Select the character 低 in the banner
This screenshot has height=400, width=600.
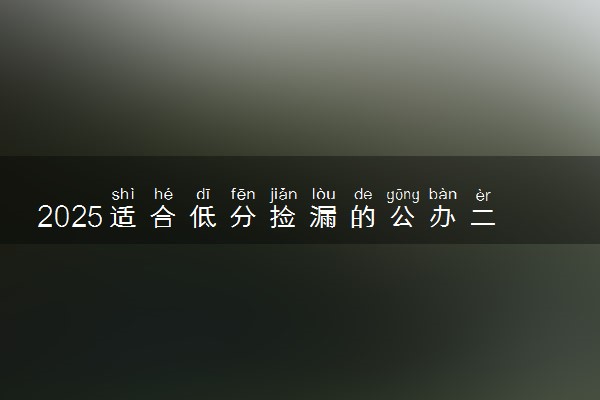[203, 217]
